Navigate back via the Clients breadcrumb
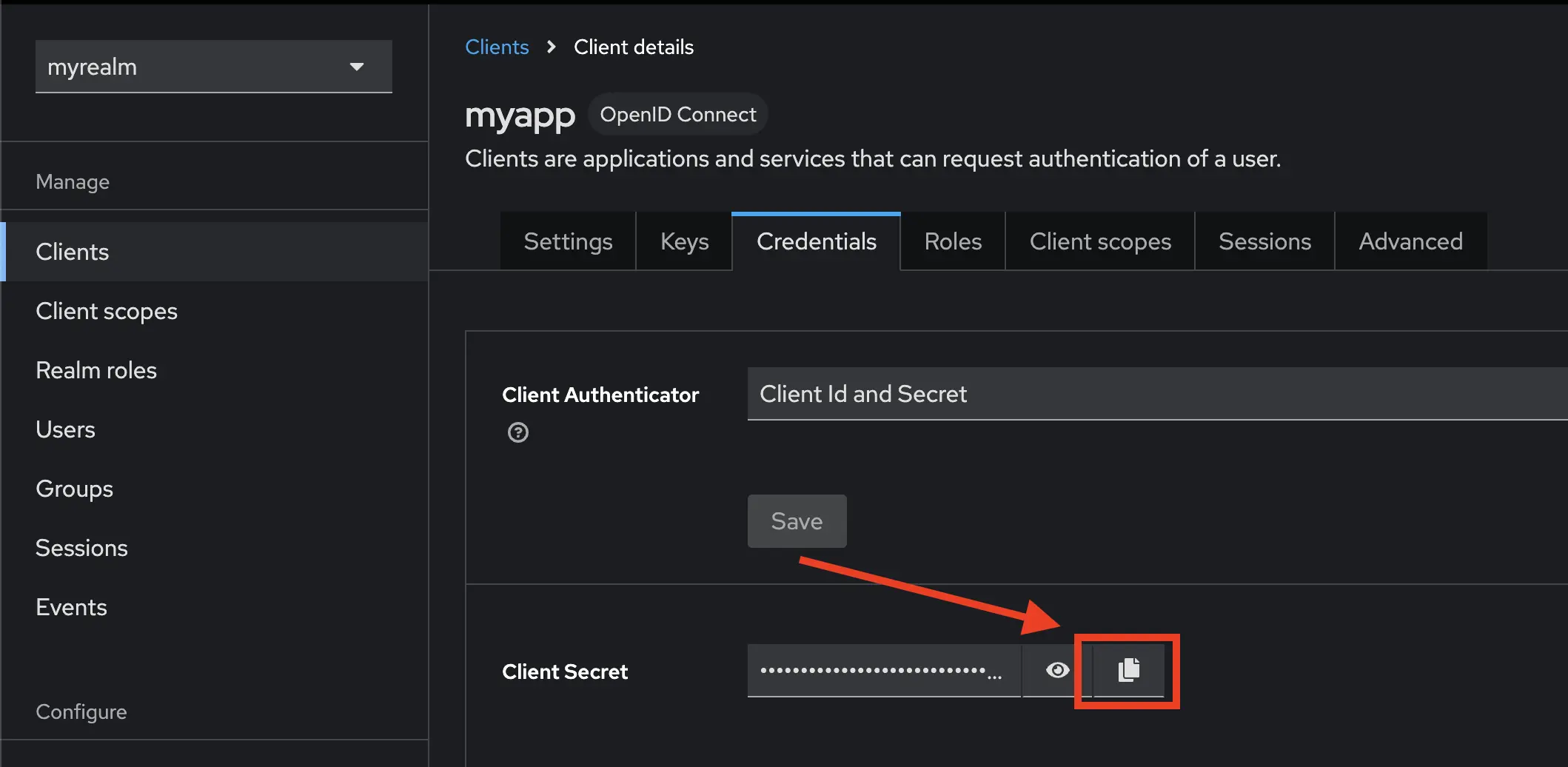The image size is (1568, 767). [x=497, y=47]
